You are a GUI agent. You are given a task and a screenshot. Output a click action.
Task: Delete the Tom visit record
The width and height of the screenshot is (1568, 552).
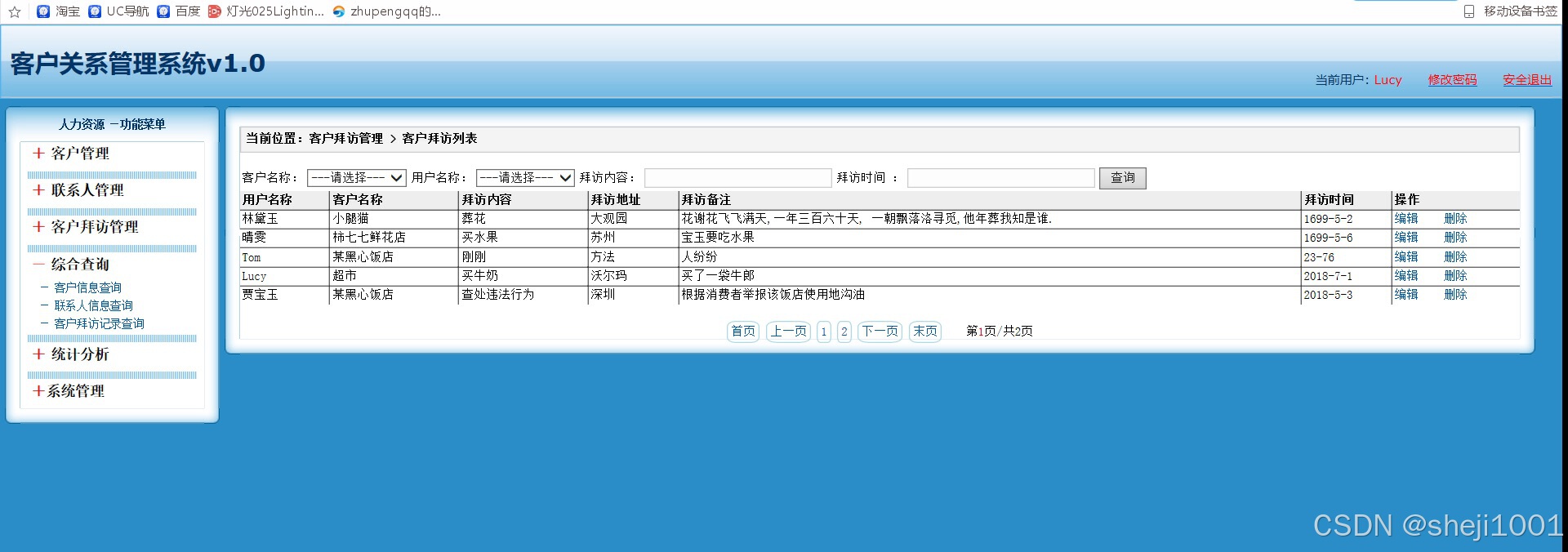click(1455, 257)
